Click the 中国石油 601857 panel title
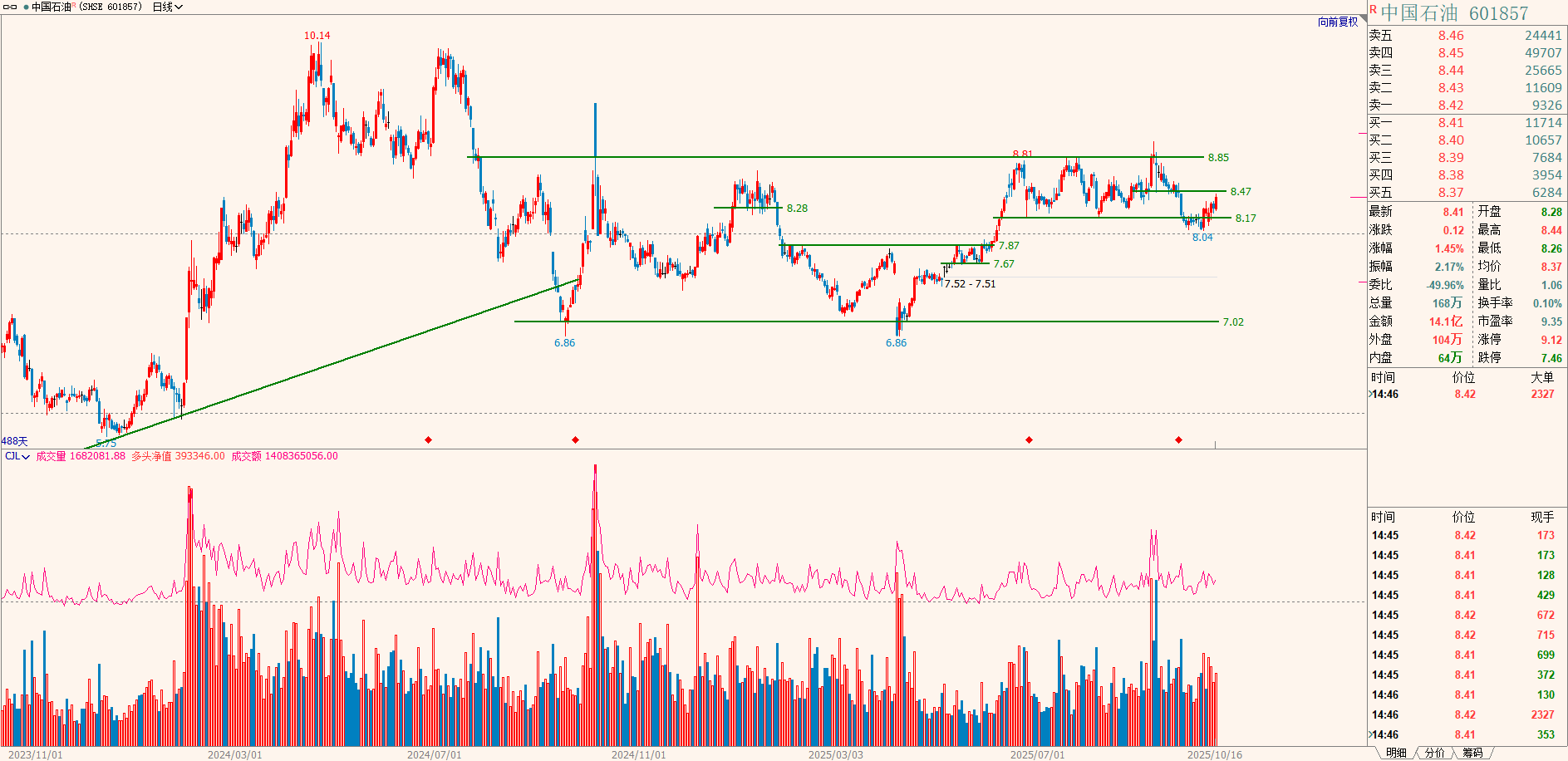Screen dimensions: 1568x761 click(1454, 13)
